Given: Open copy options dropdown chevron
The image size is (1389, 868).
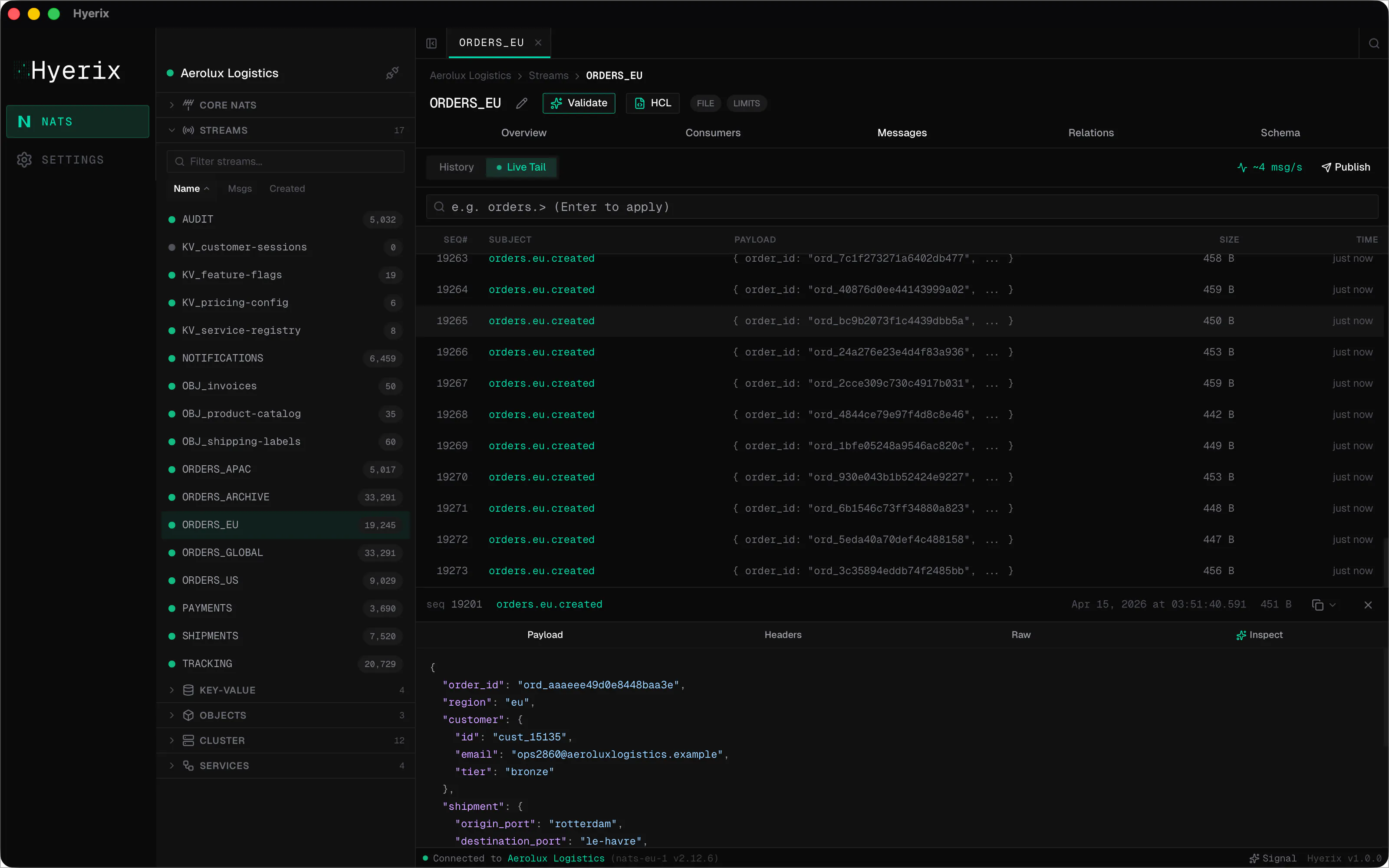Looking at the screenshot, I should point(1333,605).
